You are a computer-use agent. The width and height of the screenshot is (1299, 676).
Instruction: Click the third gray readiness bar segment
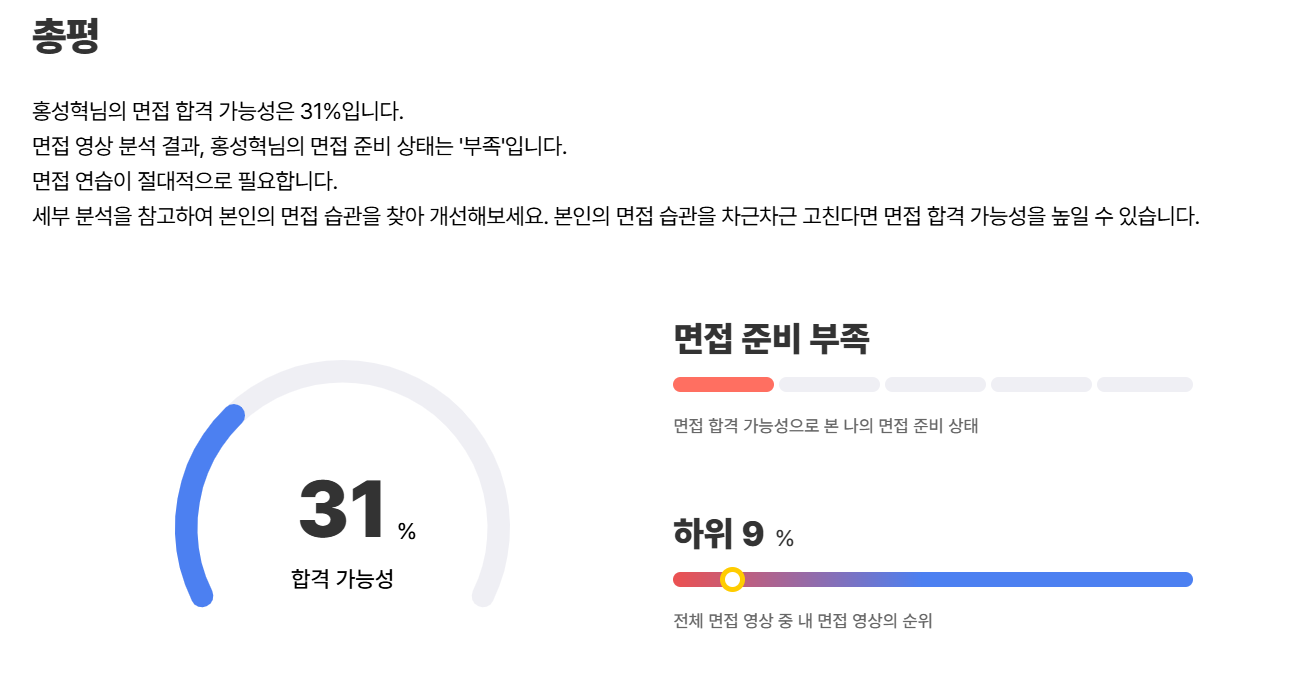pyautogui.click(x=935, y=385)
